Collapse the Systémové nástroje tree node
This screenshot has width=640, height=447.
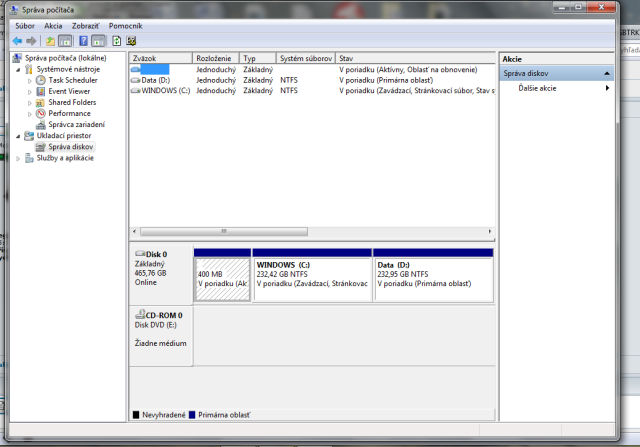[18, 70]
